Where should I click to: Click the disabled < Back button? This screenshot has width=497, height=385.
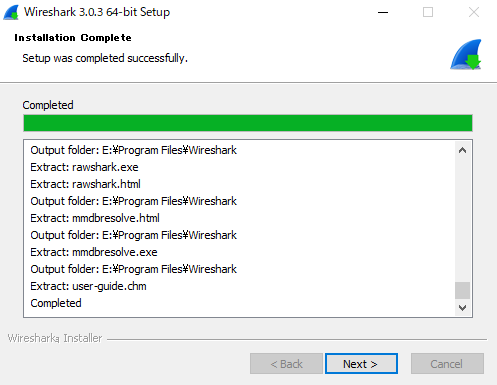286,364
